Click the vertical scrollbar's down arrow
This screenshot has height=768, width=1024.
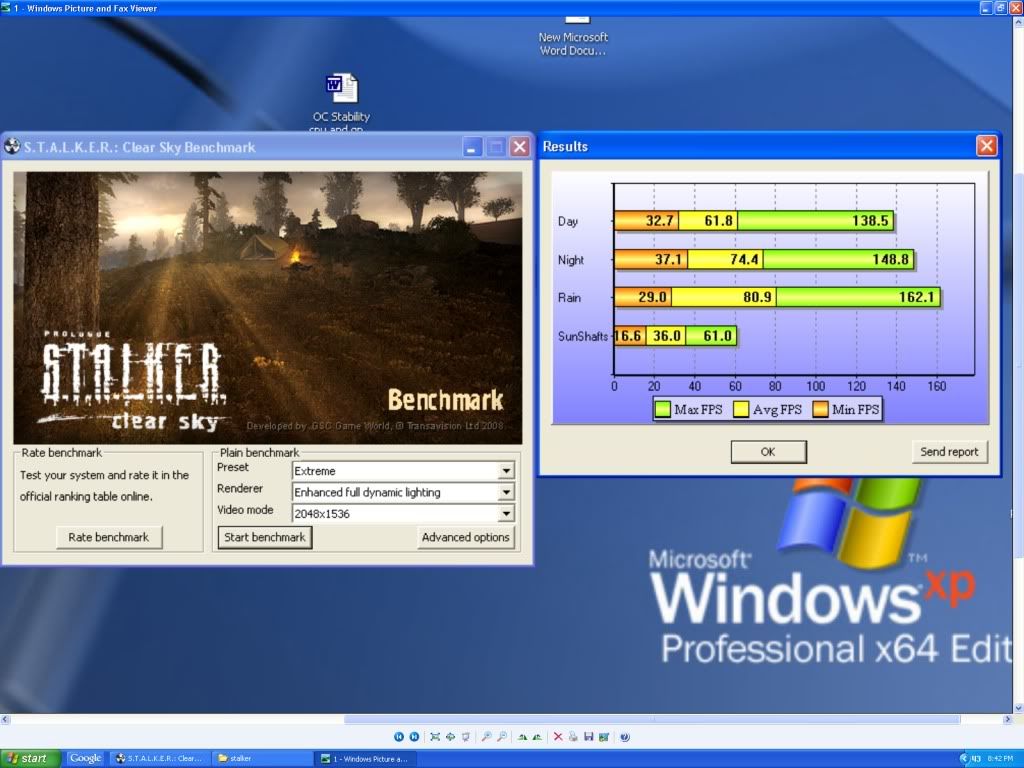click(x=1018, y=708)
